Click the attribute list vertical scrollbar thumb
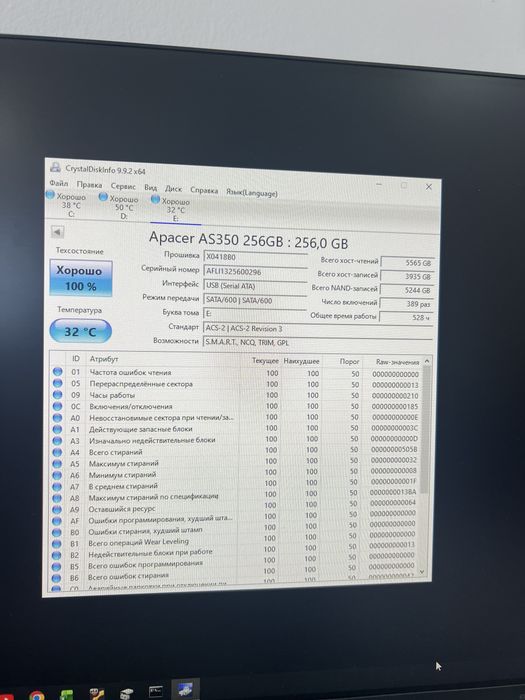This screenshot has width=525, height=700. (425, 429)
